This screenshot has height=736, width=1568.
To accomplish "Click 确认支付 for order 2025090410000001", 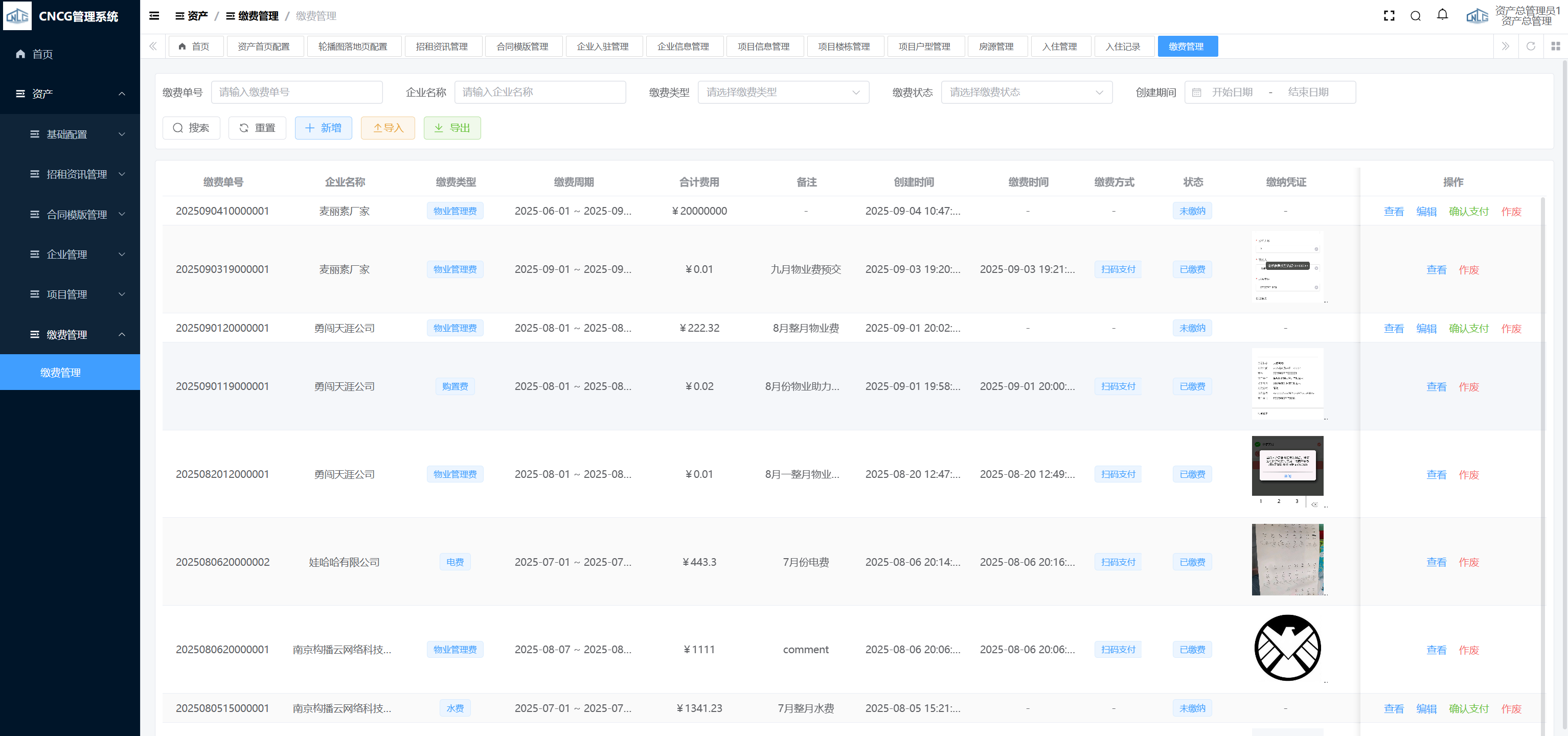I will [x=1468, y=211].
